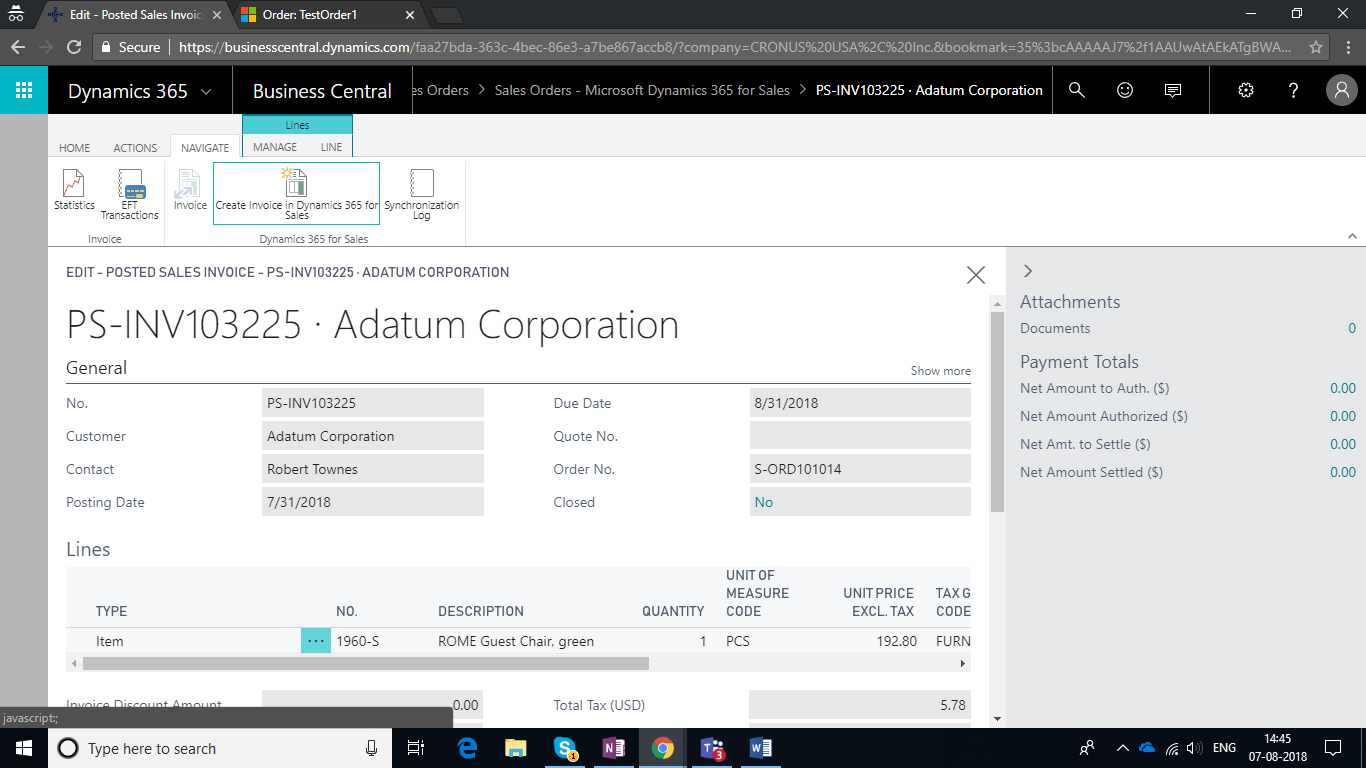Open Statistics from the Invoice ribbon group

(x=74, y=190)
